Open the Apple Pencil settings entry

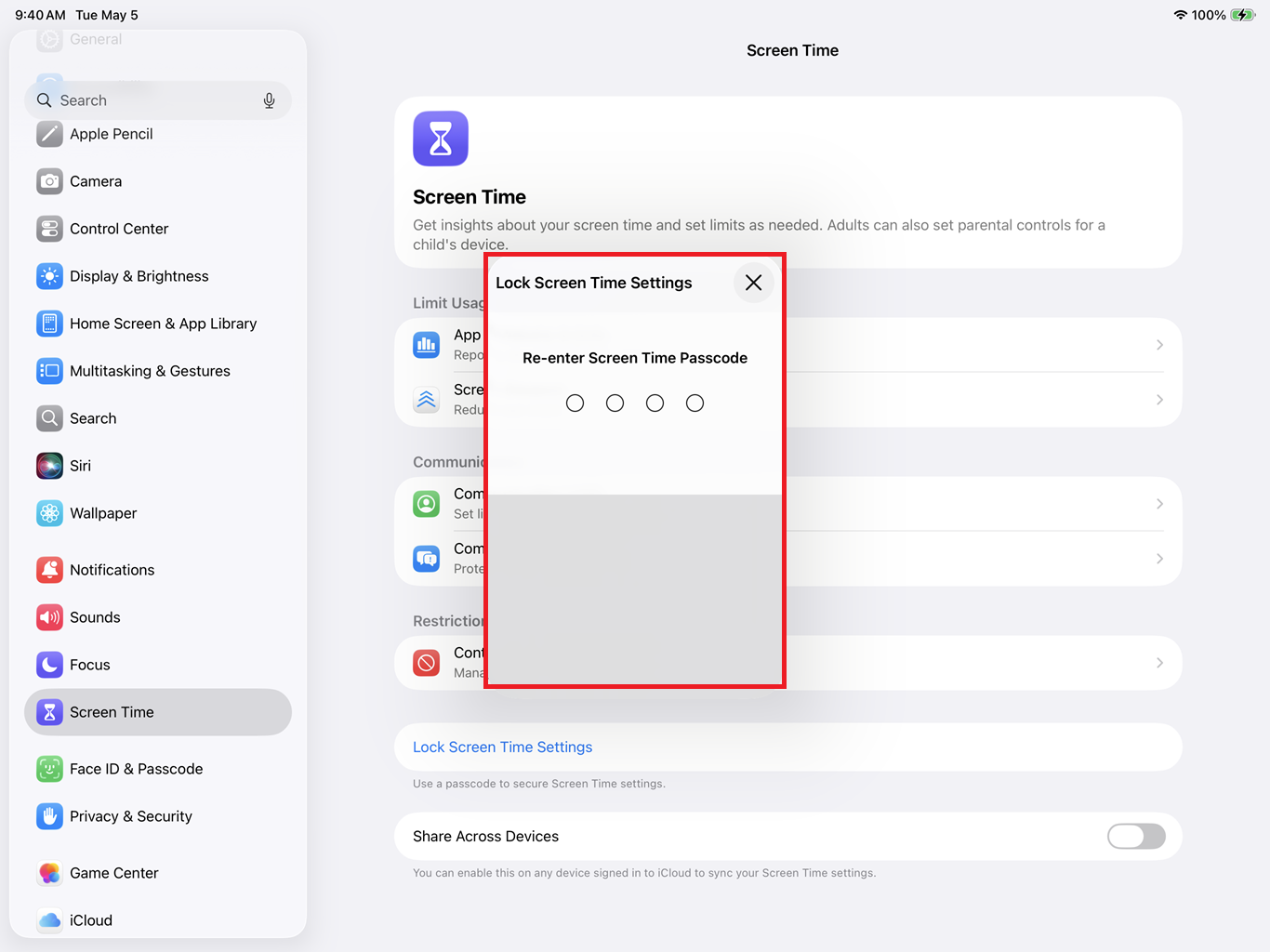[158, 134]
